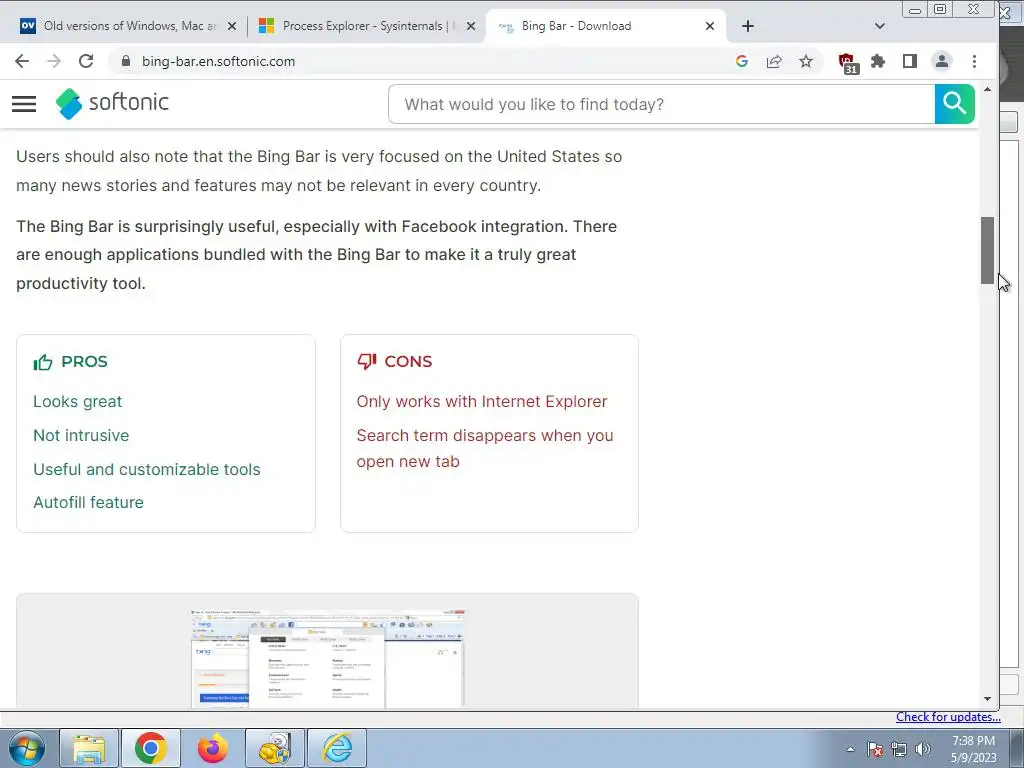The height and width of the screenshot is (768, 1024).
Task: Click the 'Looks great' pro text
Action: pyautogui.click(x=78, y=402)
